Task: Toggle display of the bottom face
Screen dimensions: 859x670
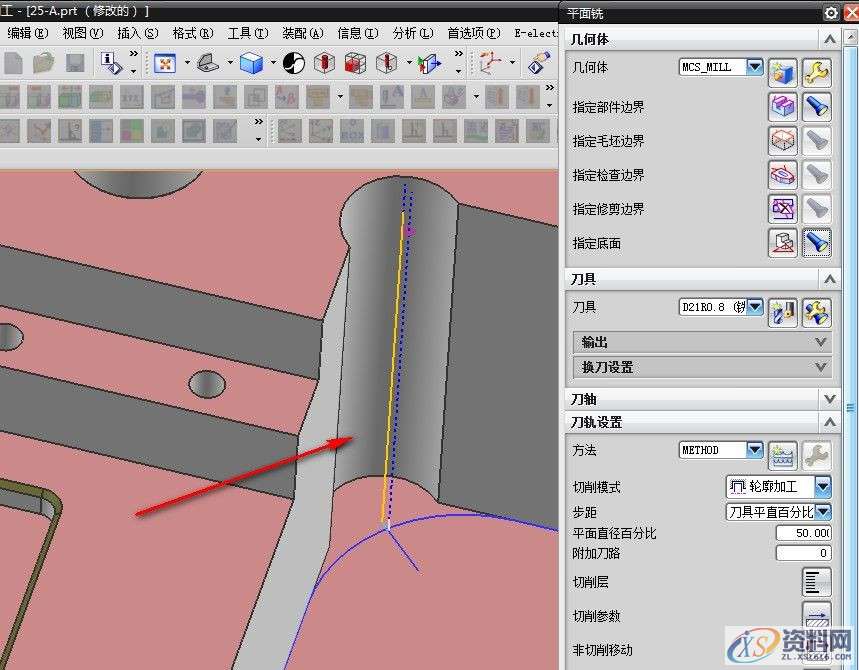Action: click(818, 242)
